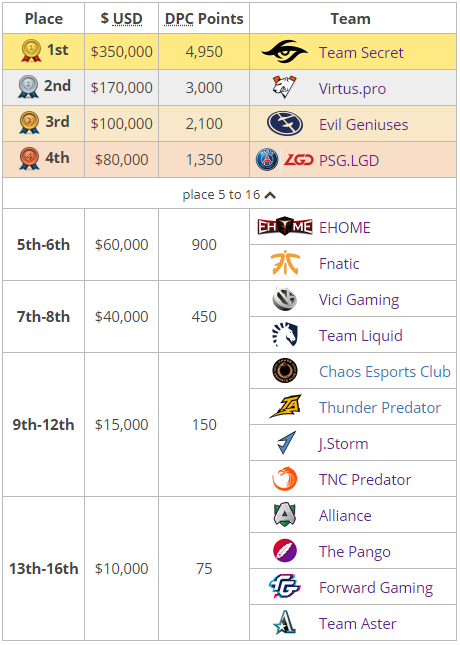
Task: Click the PSG.LGD team logo
Action: pyautogui.click(x=284, y=160)
